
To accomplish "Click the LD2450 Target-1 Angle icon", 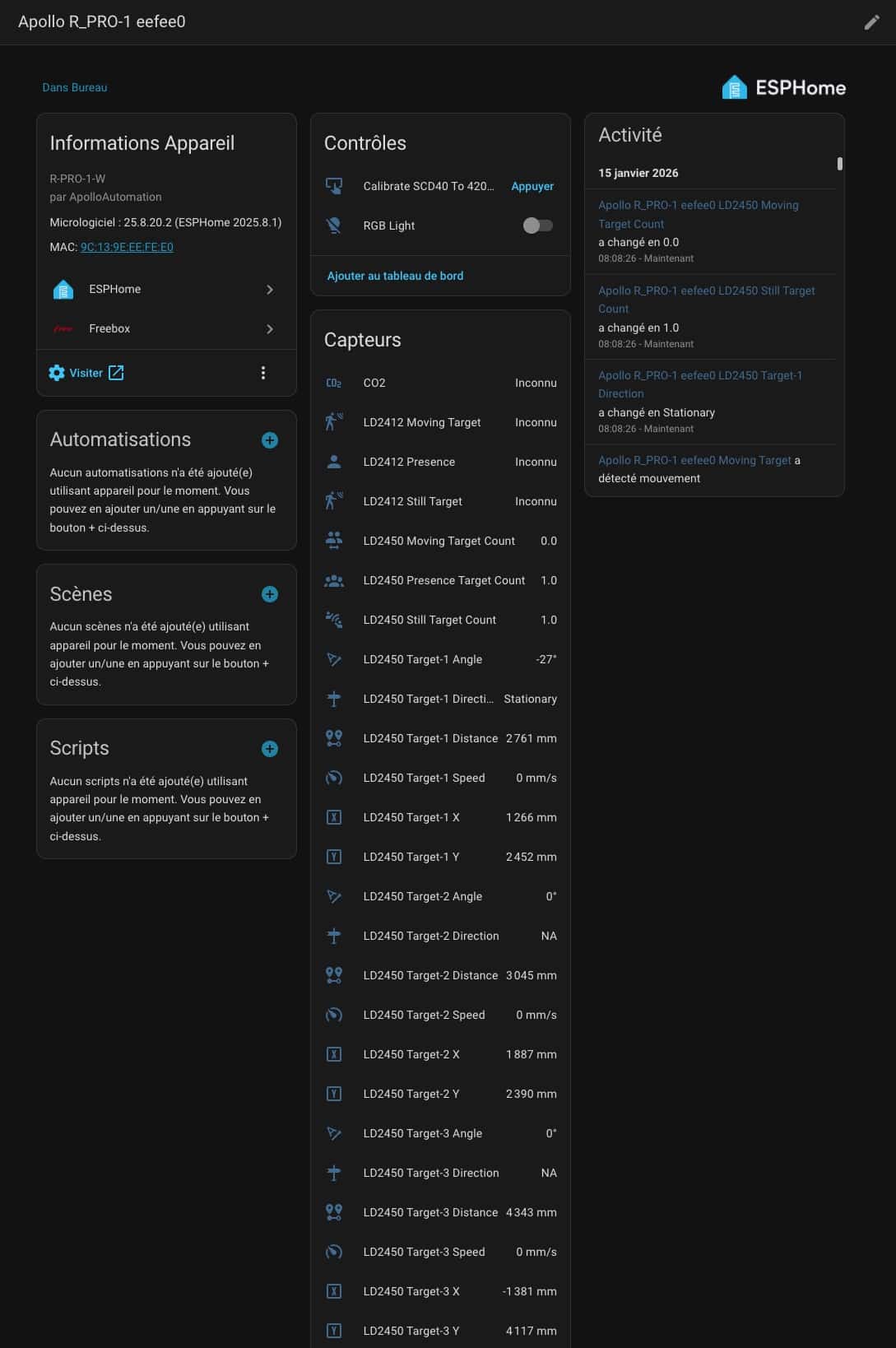I will [x=334, y=659].
